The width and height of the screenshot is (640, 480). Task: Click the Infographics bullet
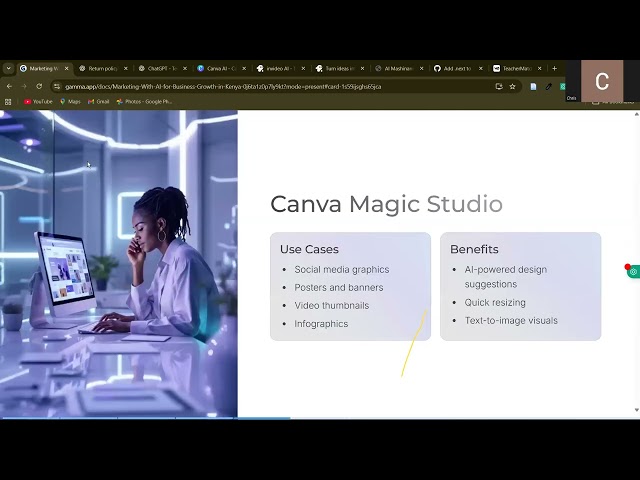click(321, 324)
